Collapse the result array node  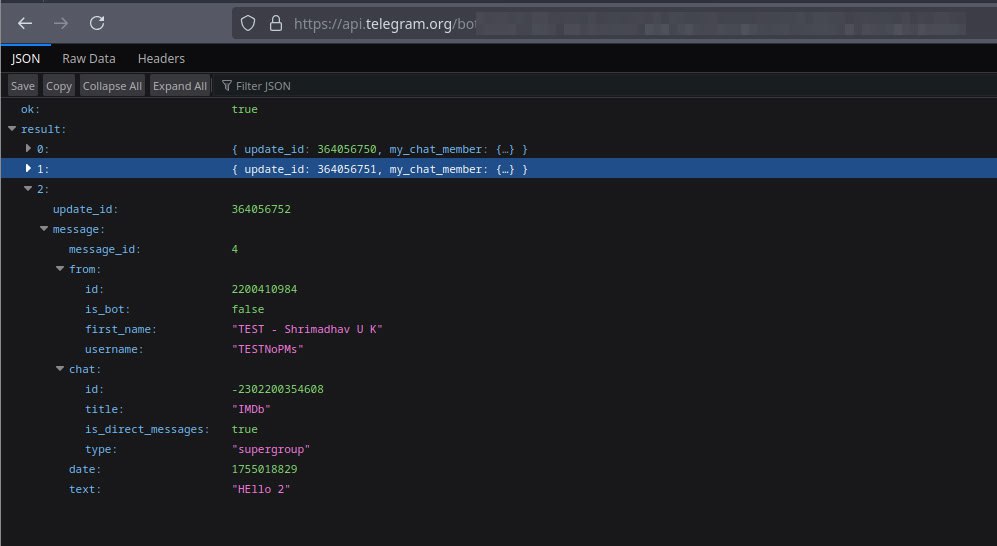click(12, 129)
